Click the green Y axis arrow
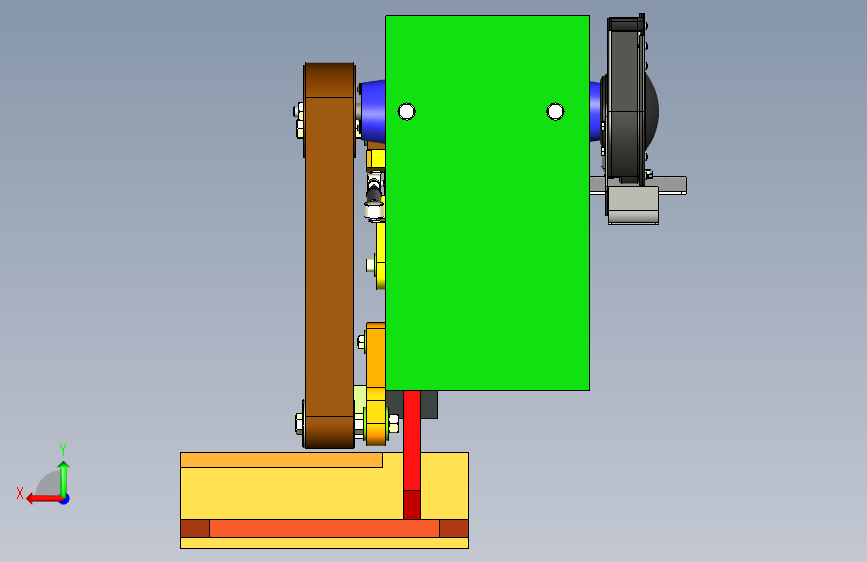Viewport: 867px width, 562px height. point(64,478)
